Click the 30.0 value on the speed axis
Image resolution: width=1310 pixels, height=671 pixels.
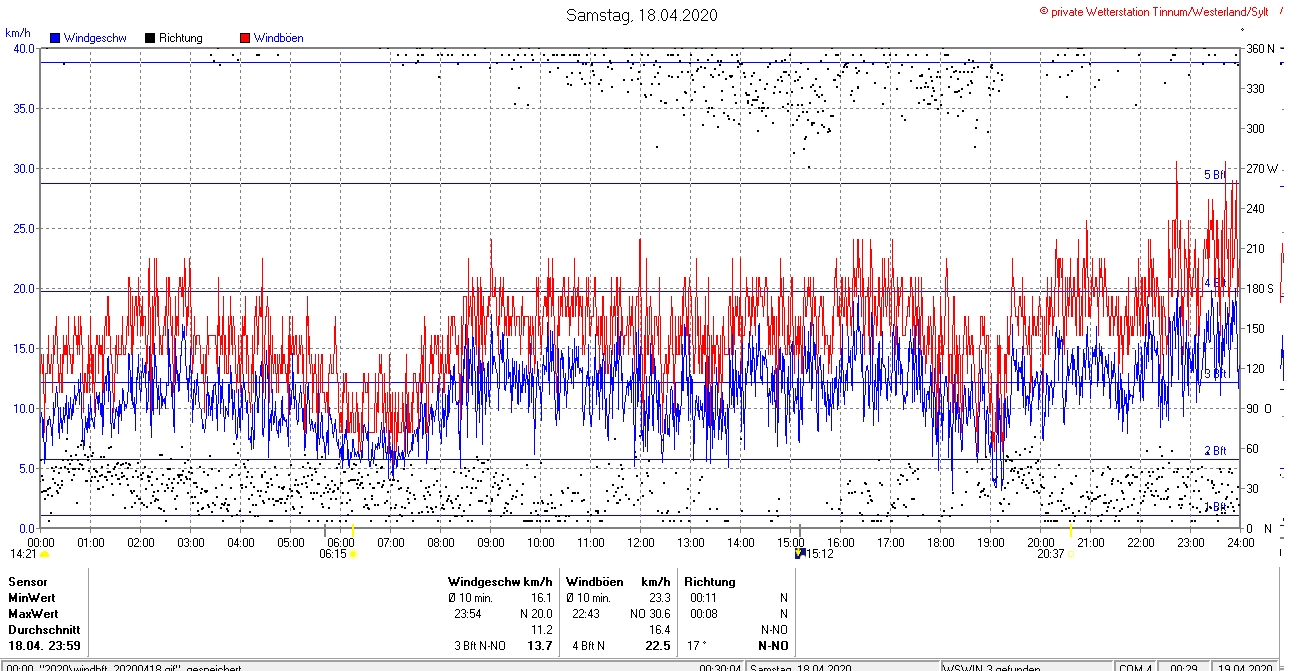pos(24,168)
